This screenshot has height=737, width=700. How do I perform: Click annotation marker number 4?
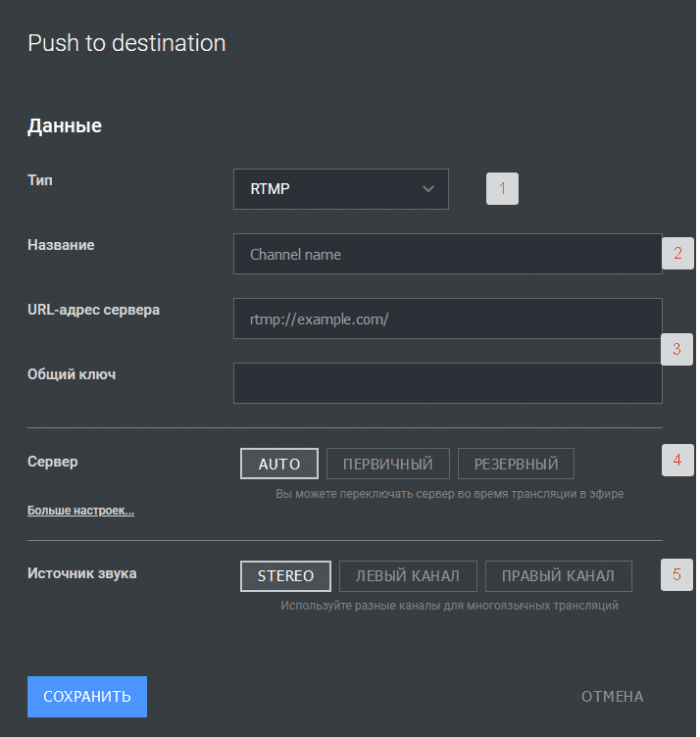(677, 460)
